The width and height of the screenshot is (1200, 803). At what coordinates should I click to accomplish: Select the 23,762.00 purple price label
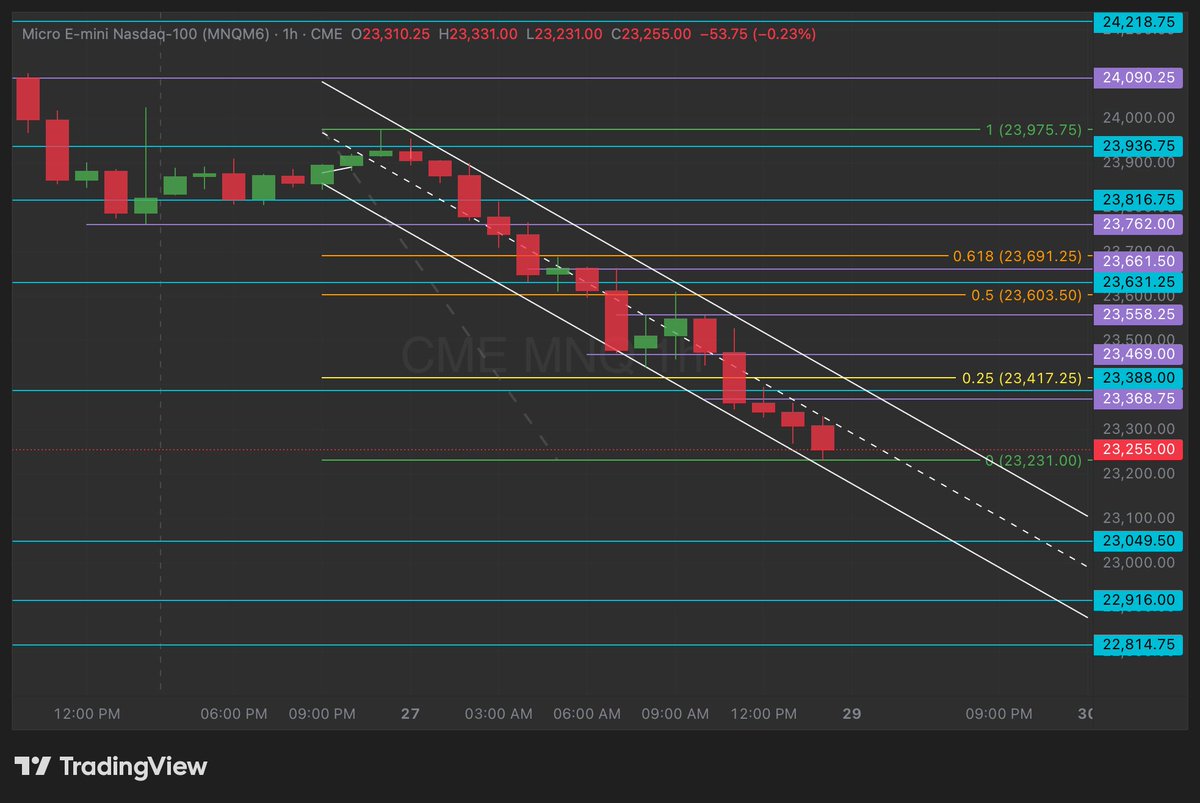pyautogui.click(x=1138, y=224)
